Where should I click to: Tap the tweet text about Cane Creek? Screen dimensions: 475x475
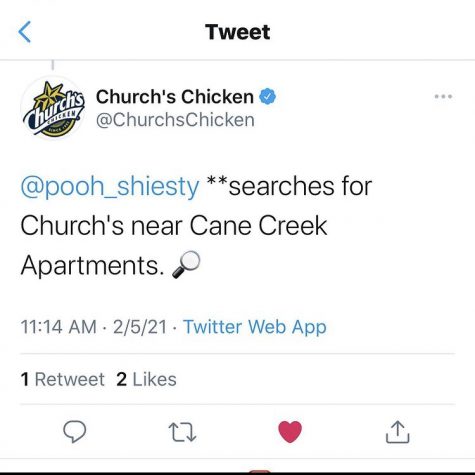tap(196, 226)
